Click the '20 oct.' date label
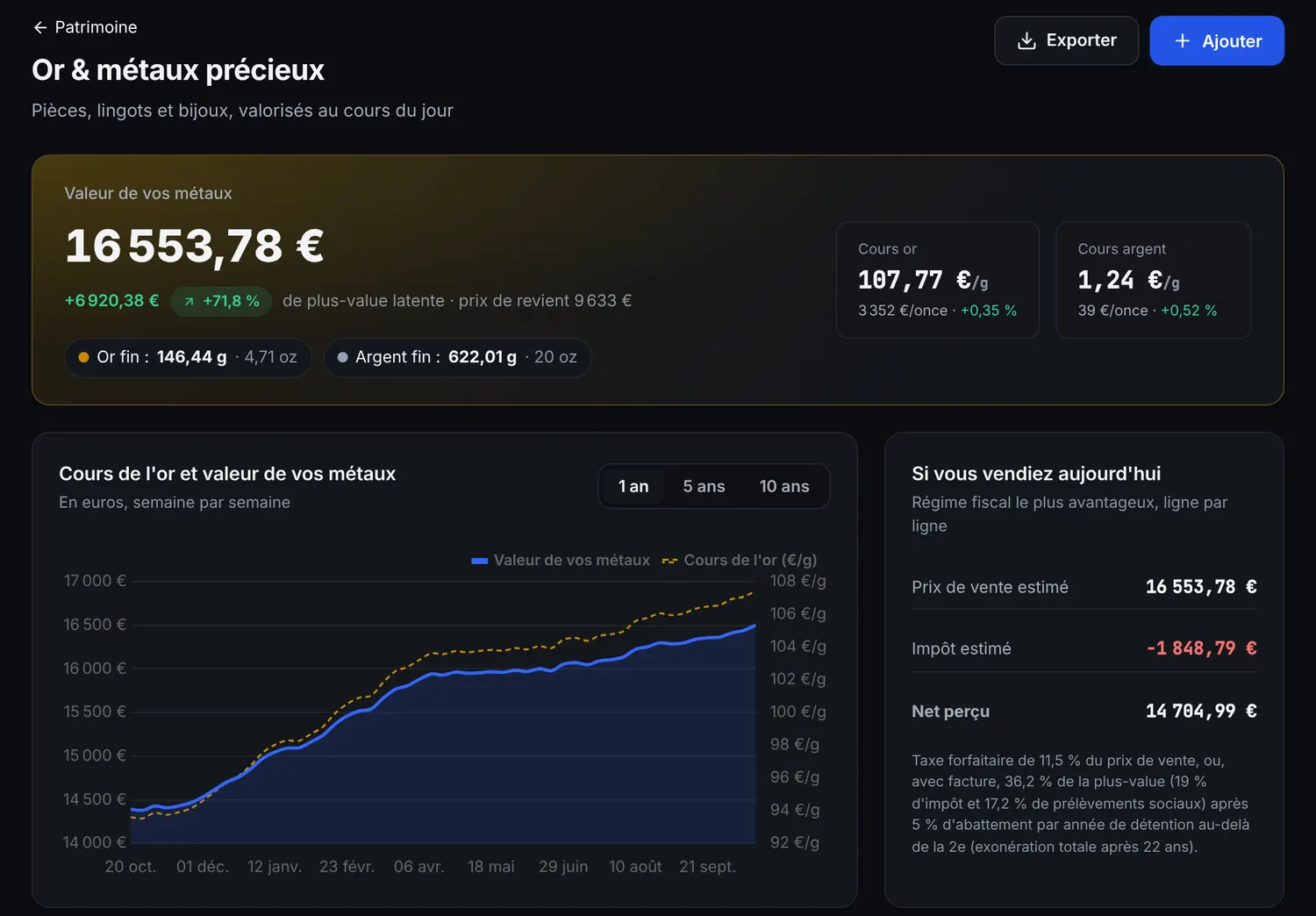1316x916 pixels. coord(131,867)
